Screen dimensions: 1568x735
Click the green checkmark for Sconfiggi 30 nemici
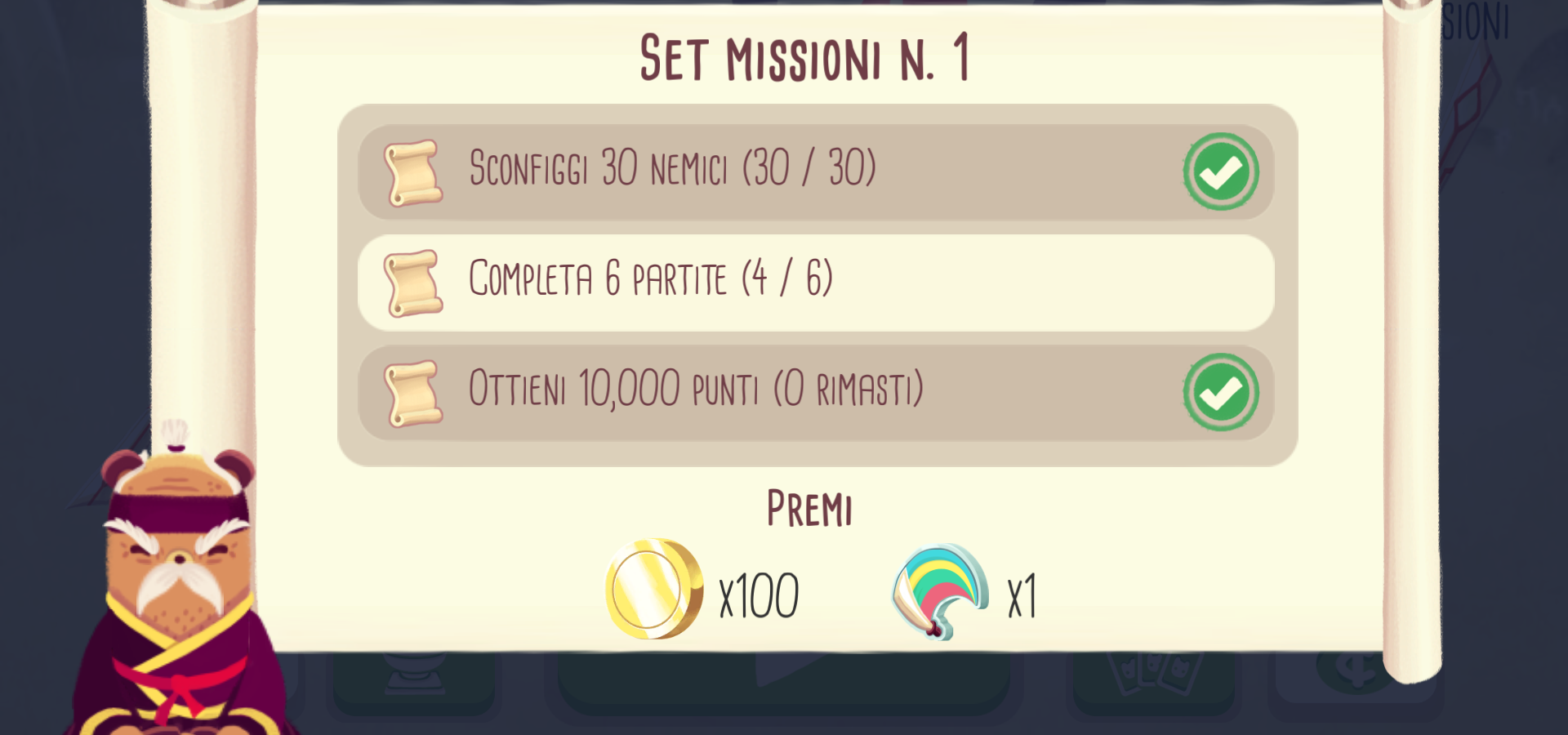(x=1221, y=171)
